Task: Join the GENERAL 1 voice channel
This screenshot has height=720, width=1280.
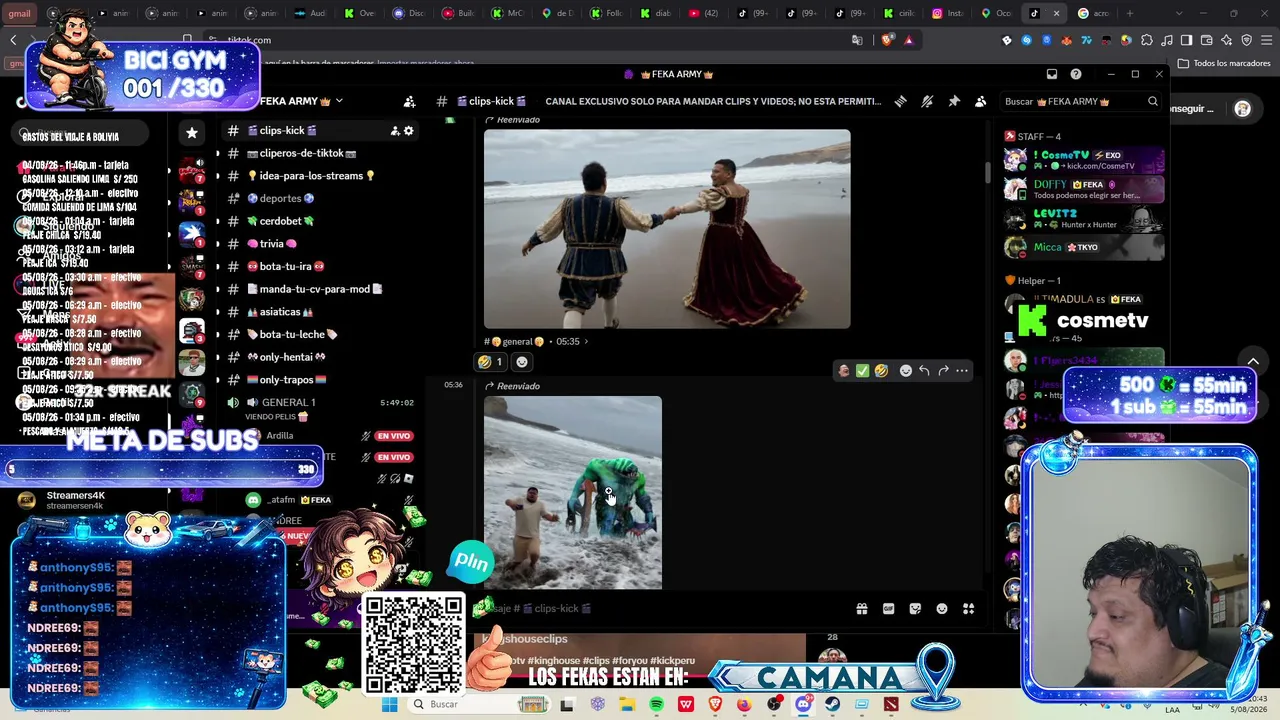Action: (x=288, y=402)
